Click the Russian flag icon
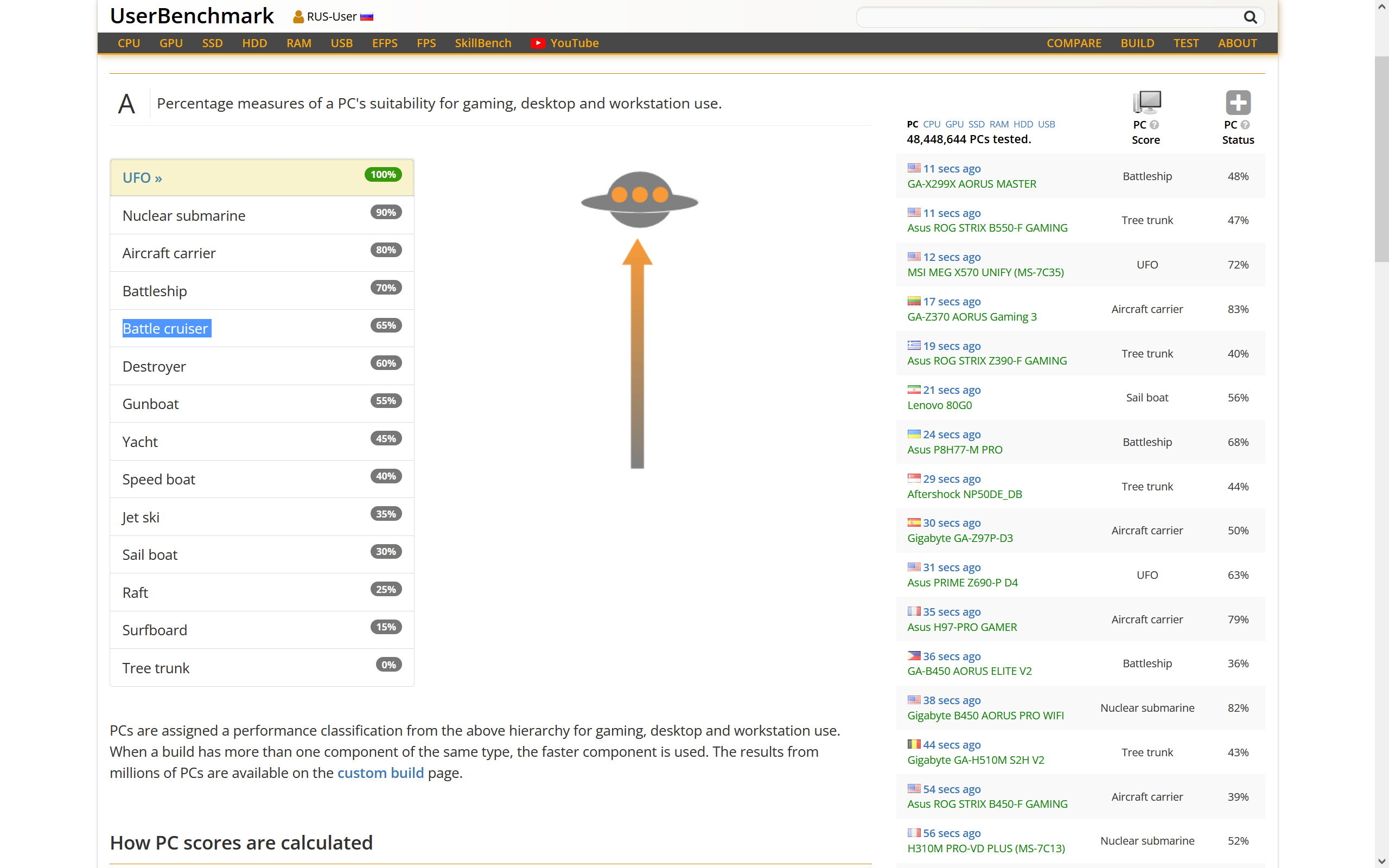The width and height of the screenshot is (1389, 868). (367, 17)
